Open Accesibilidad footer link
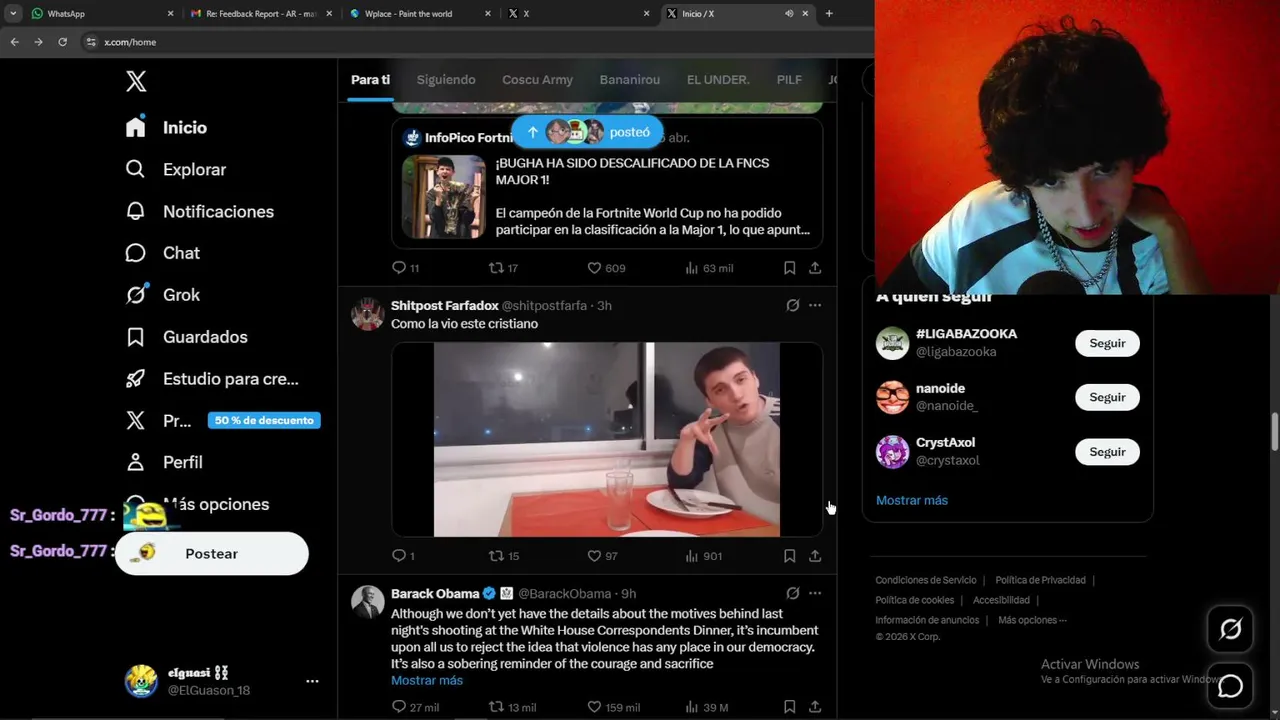 [1001, 600]
